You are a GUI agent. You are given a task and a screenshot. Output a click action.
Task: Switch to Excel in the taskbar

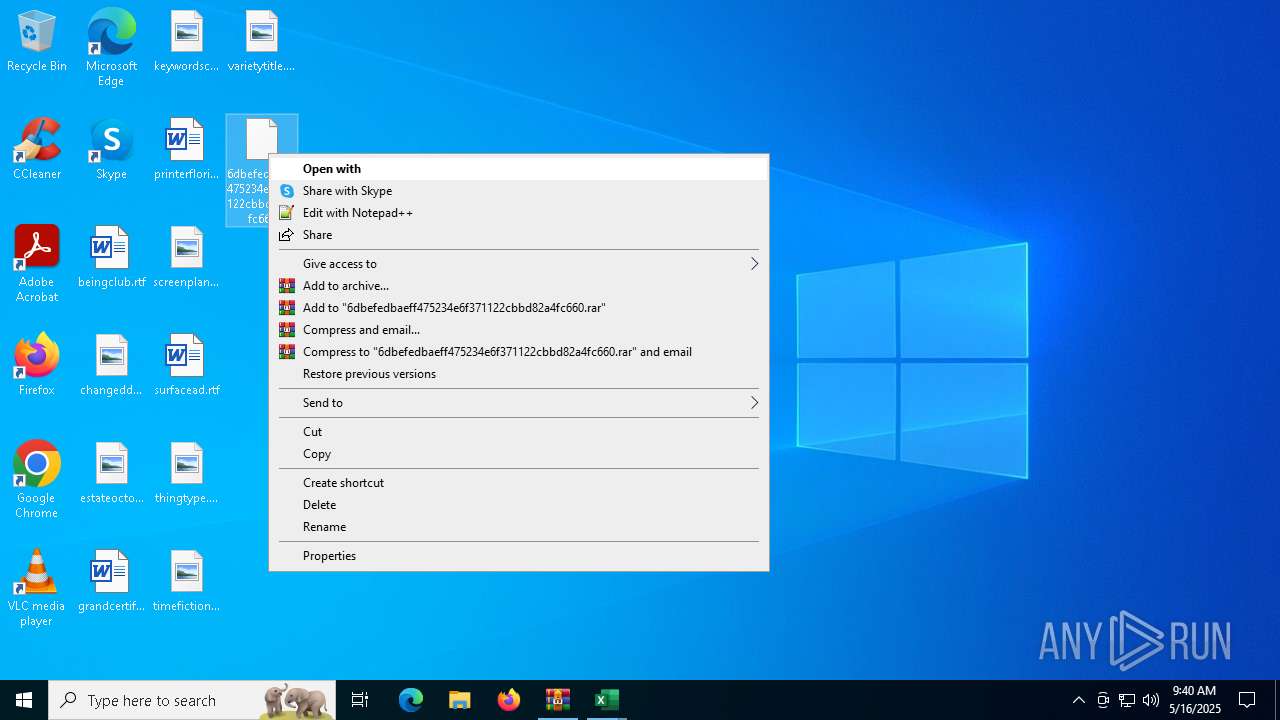(x=607, y=700)
